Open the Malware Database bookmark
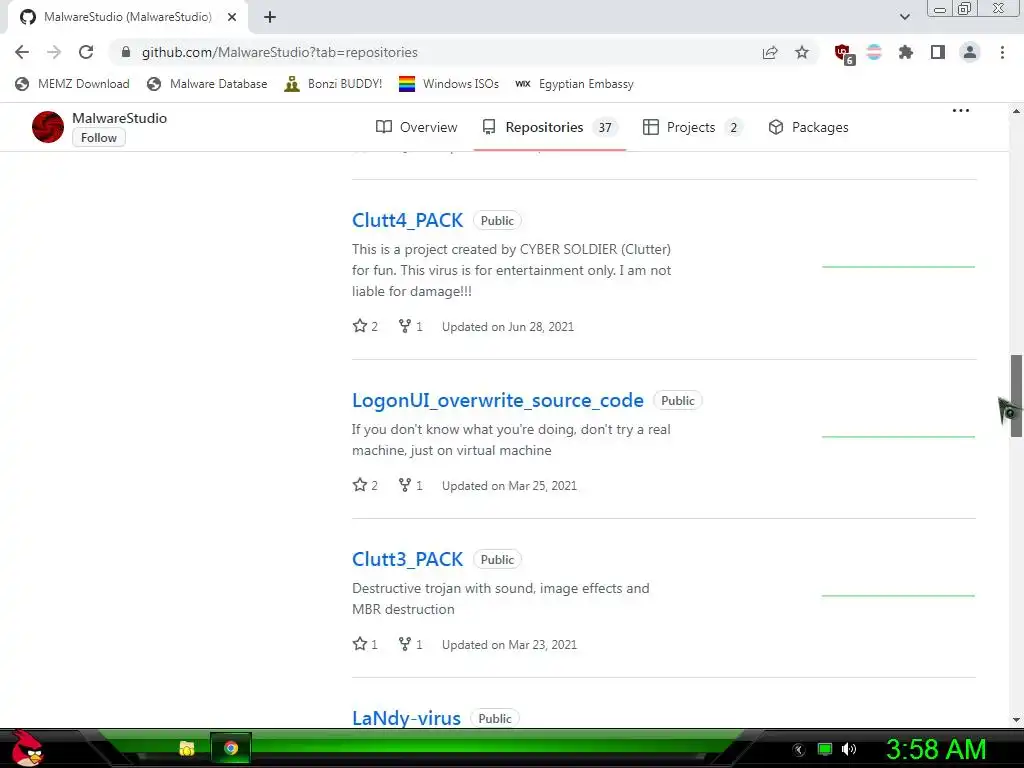The image size is (1024, 768). coord(208,84)
